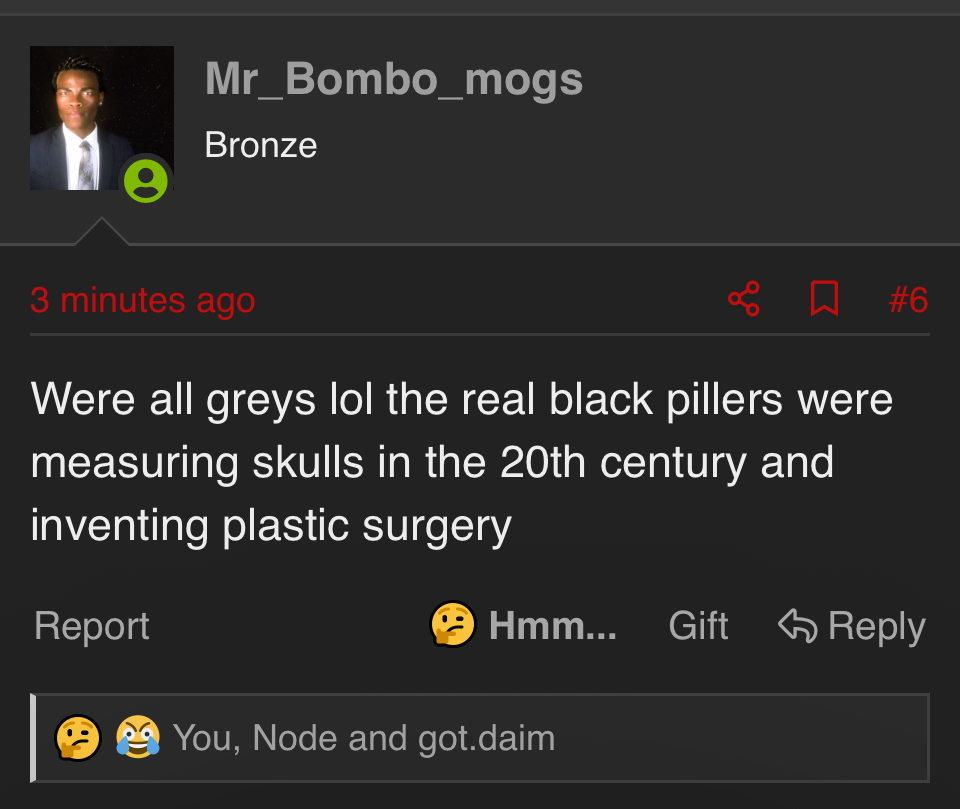Open Mr_Bombo_mogs profile via username
The height and width of the screenshot is (809, 960).
(x=394, y=79)
